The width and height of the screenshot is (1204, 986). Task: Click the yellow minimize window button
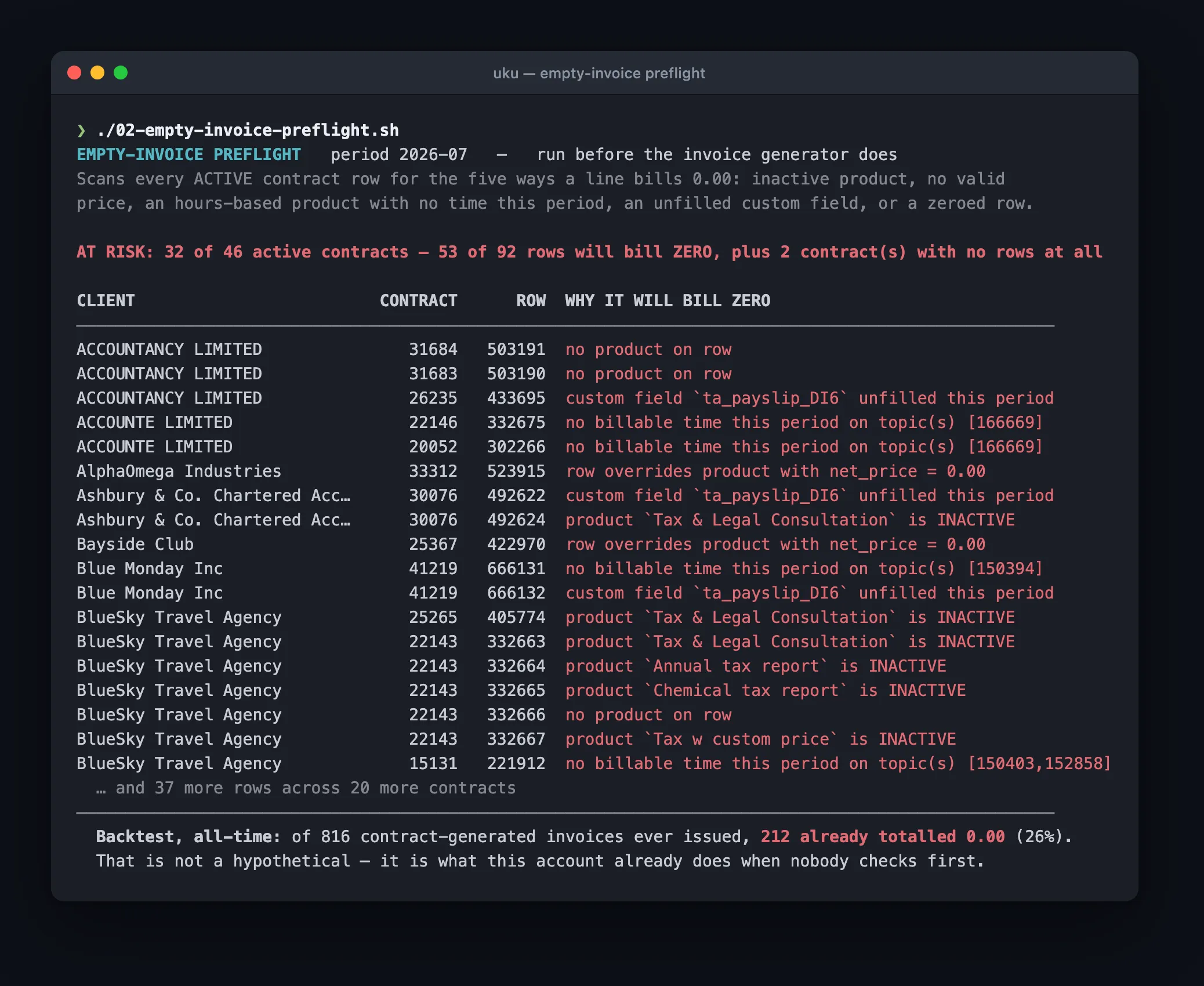point(97,72)
